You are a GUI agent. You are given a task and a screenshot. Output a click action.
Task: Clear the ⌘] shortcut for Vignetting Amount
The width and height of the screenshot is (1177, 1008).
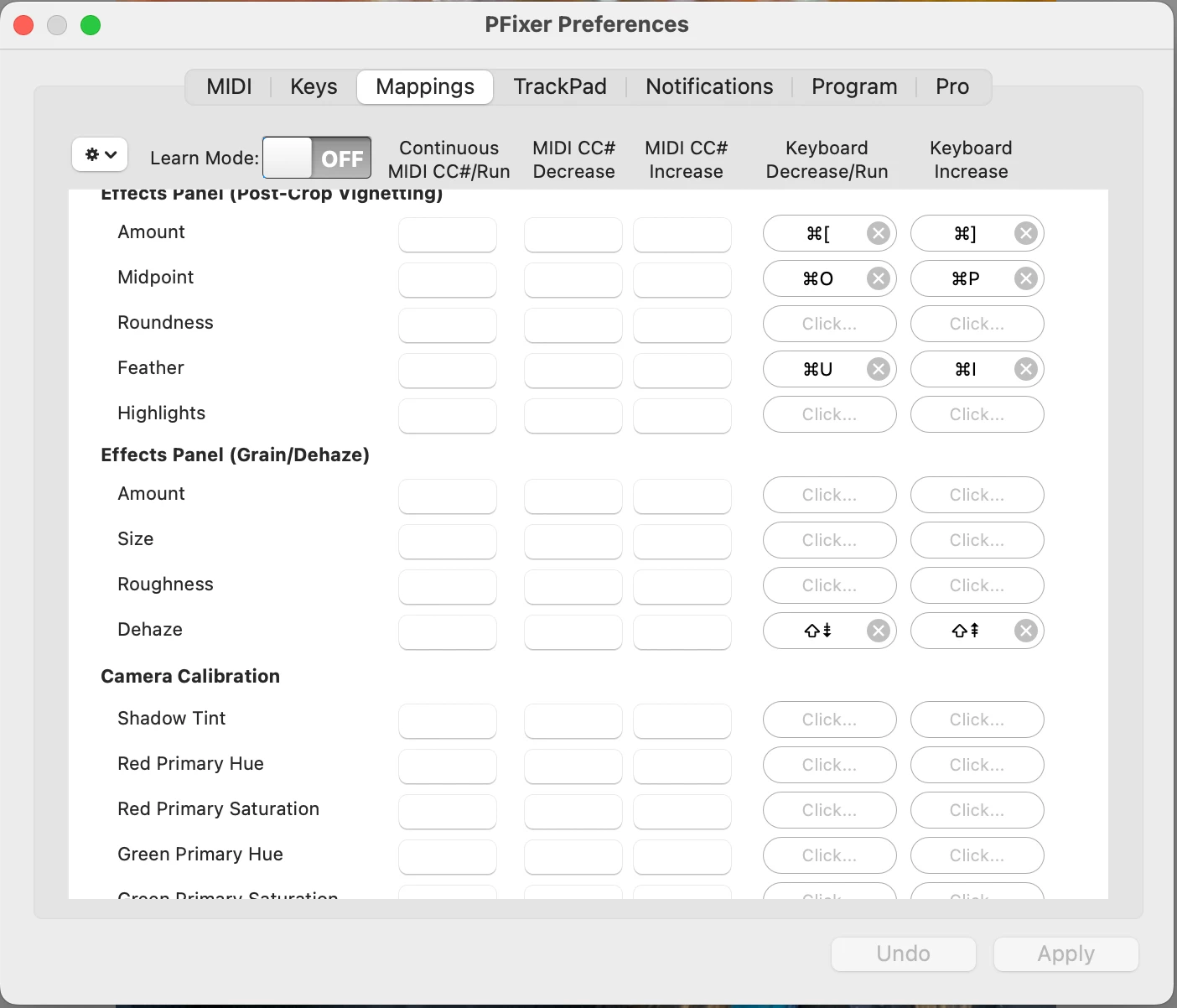click(1025, 234)
